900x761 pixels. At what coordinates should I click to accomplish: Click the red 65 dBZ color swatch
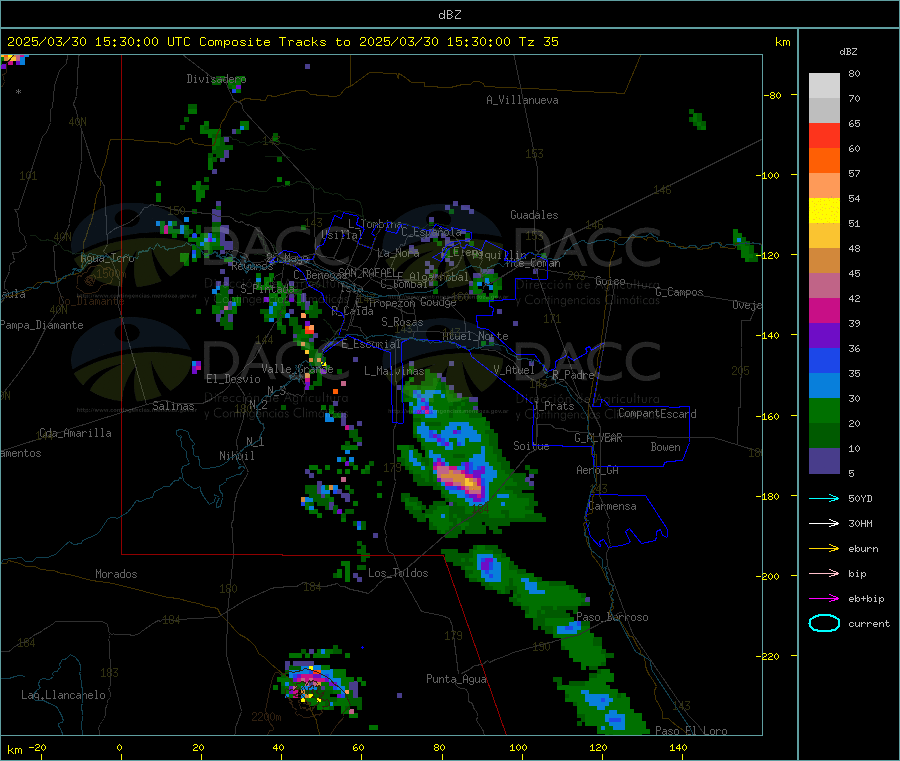824,135
